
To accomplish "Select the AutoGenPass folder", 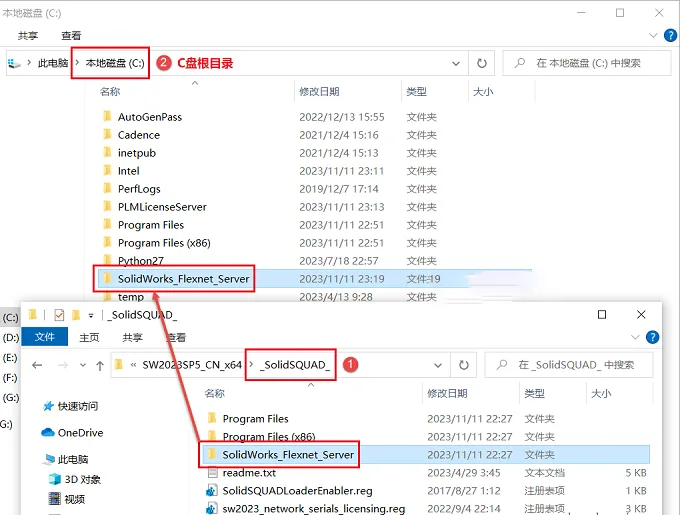I will 150,117.
